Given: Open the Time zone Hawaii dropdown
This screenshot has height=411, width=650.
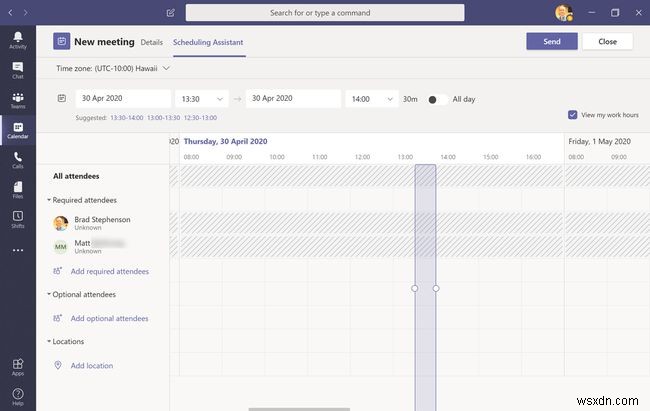Looking at the screenshot, I should (x=113, y=68).
